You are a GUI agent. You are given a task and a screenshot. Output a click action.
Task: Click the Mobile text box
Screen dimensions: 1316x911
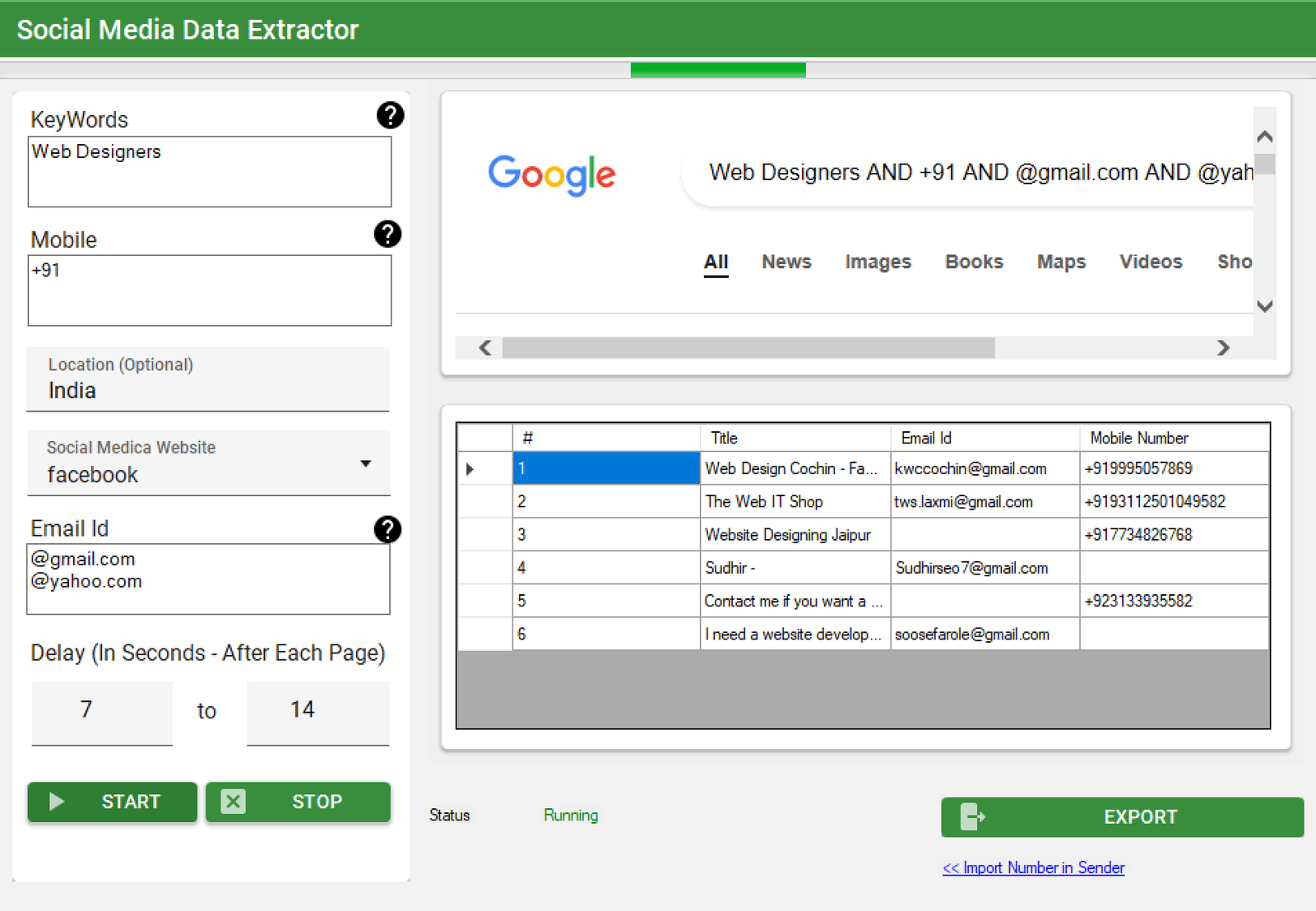(210, 290)
